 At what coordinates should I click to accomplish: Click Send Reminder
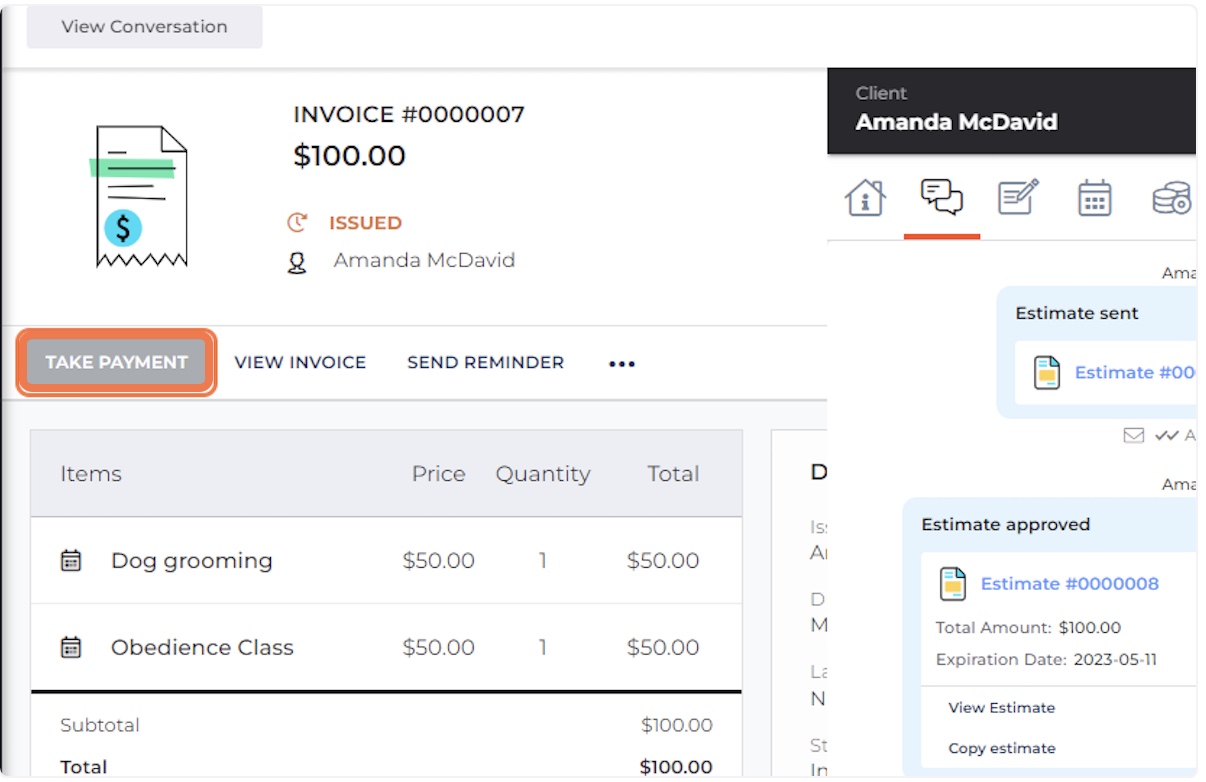tap(485, 362)
